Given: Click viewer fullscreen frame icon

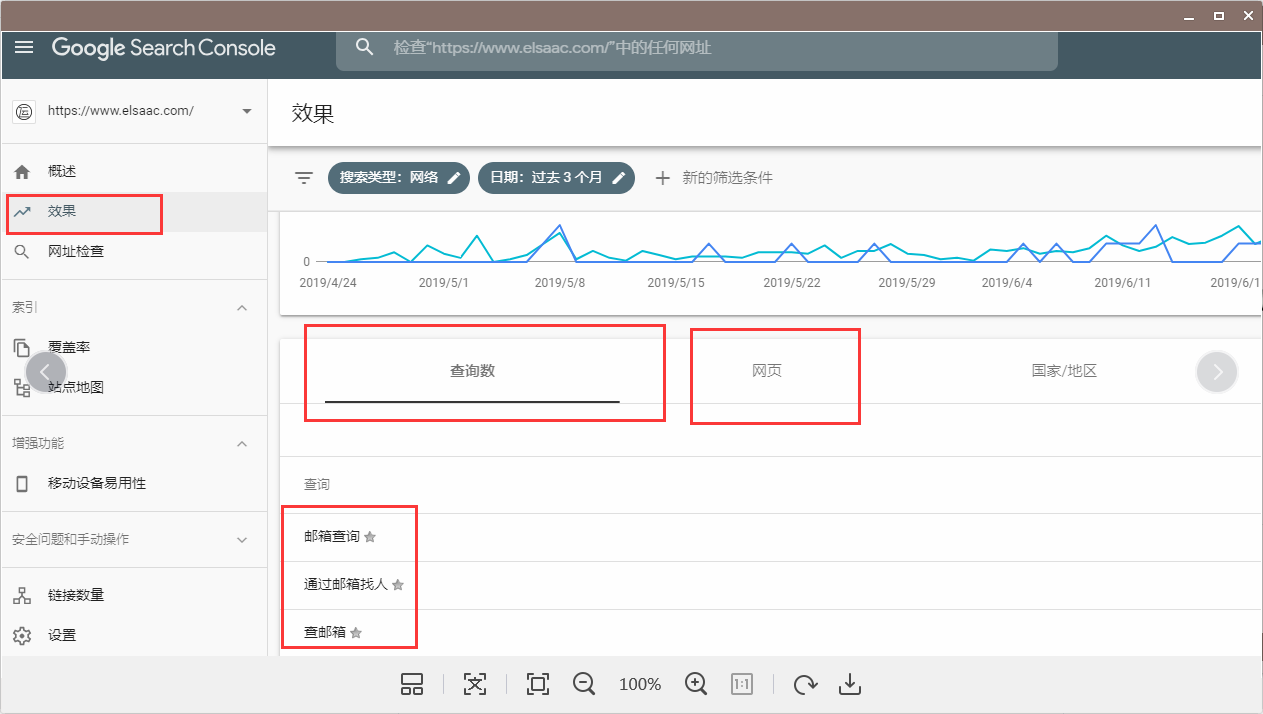Looking at the screenshot, I should click(538, 684).
